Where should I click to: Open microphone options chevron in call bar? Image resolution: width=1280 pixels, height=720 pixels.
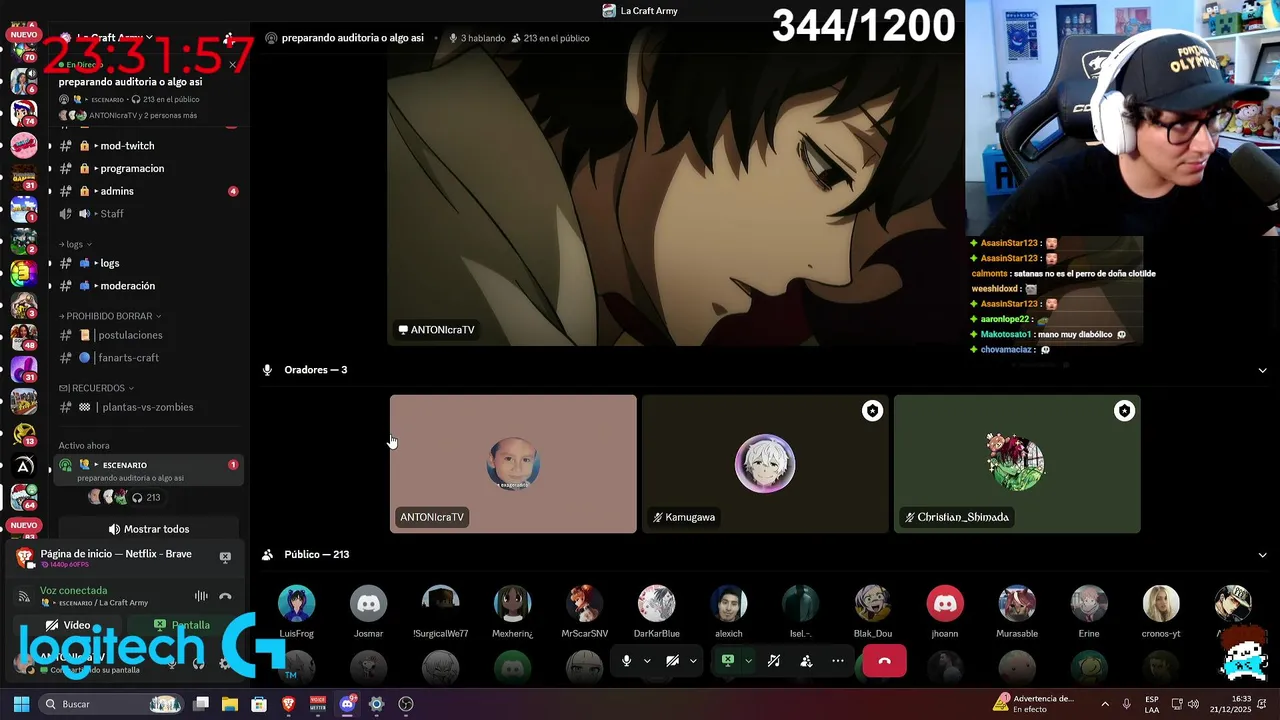[647, 661]
